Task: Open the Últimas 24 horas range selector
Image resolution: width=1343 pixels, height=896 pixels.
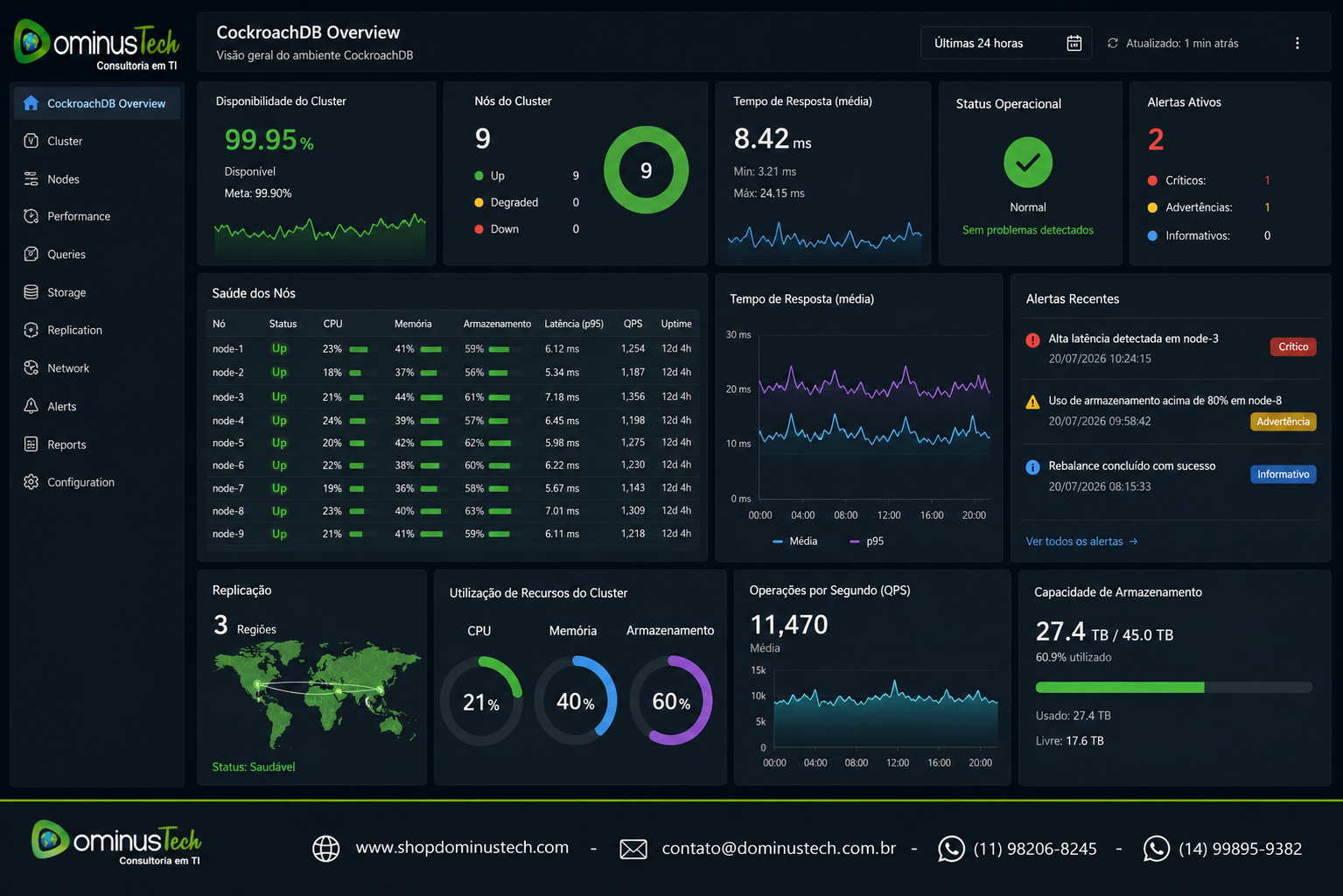Action: pyautogui.click(x=1006, y=43)
